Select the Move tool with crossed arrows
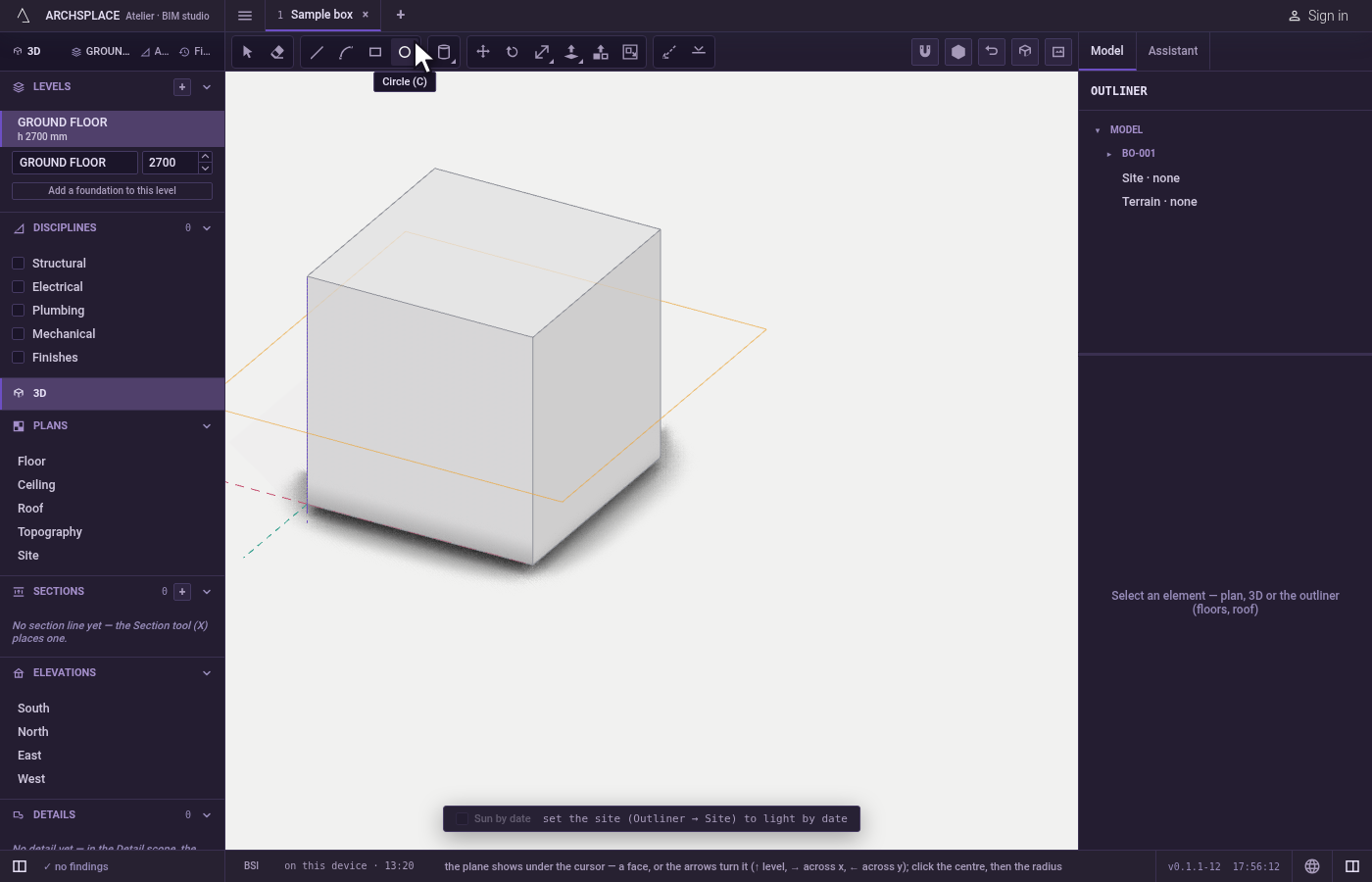The image size is (1372, 882). (x=483, y=52)
